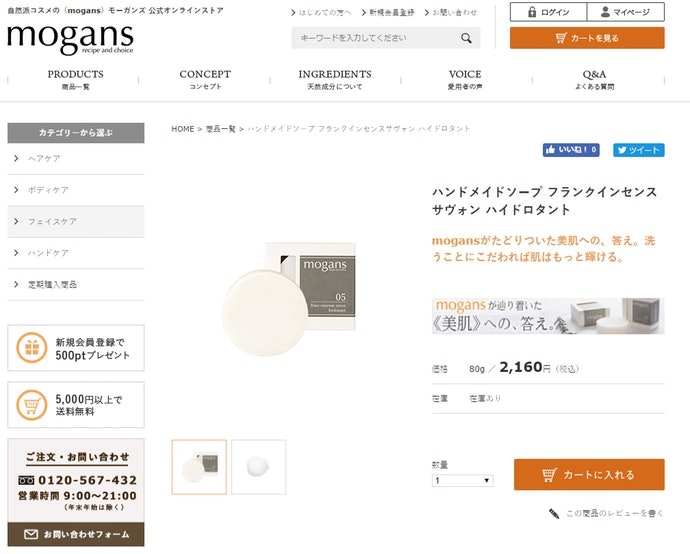Expand the ヘアケア category
This screenshot has height=554, width=690.
(75, 159)
